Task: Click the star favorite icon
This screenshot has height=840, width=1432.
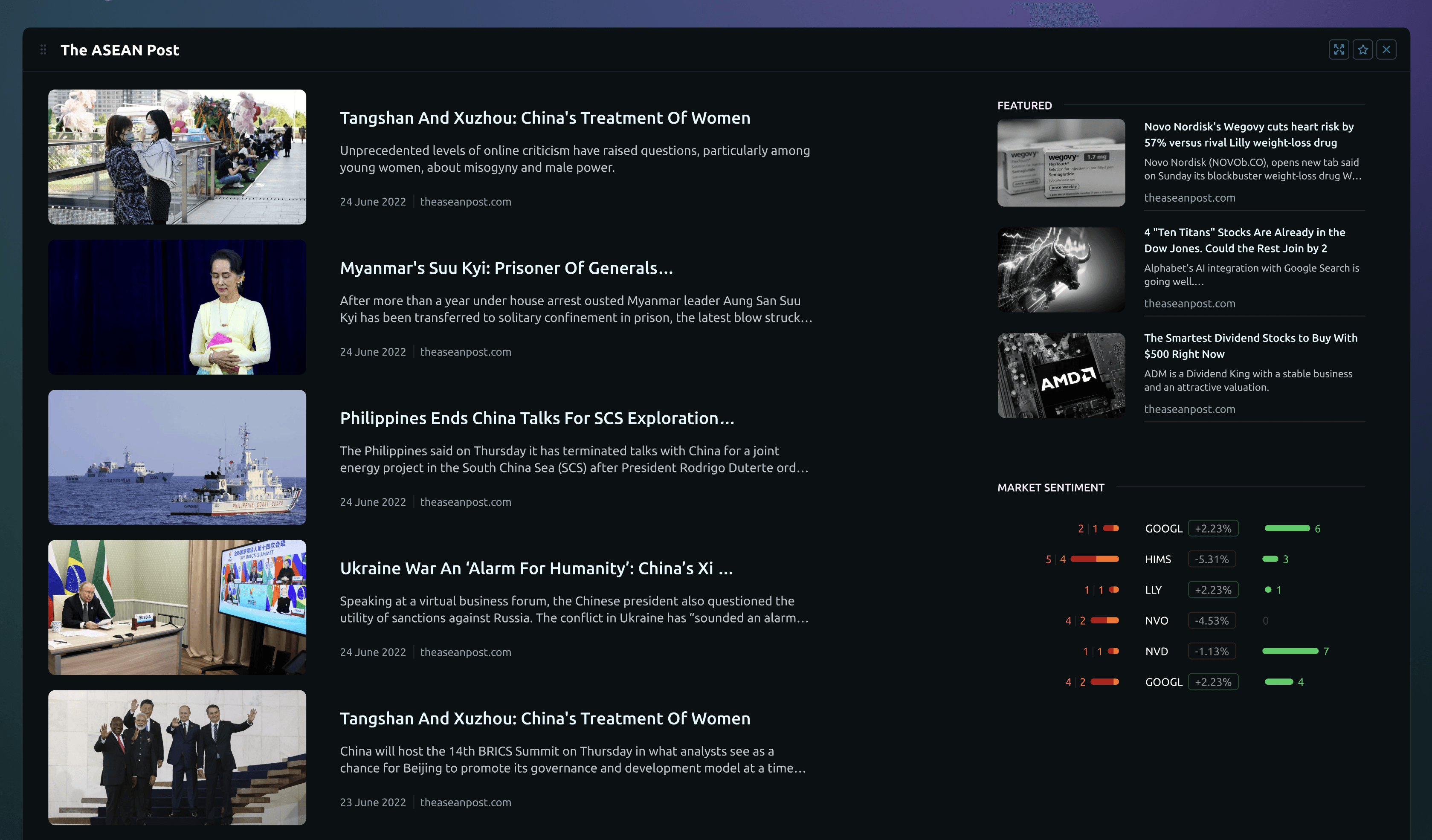Action: (1362, 50)
